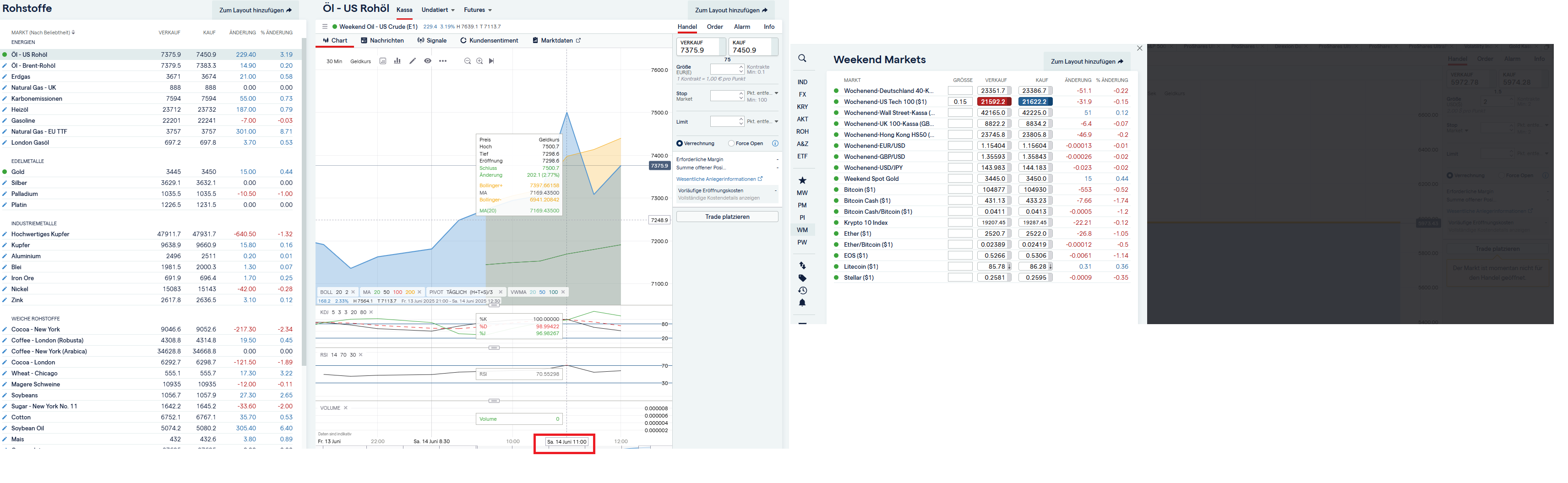Select the Force Open radio button
This screenshot has height=483, width=1568.
731,144
